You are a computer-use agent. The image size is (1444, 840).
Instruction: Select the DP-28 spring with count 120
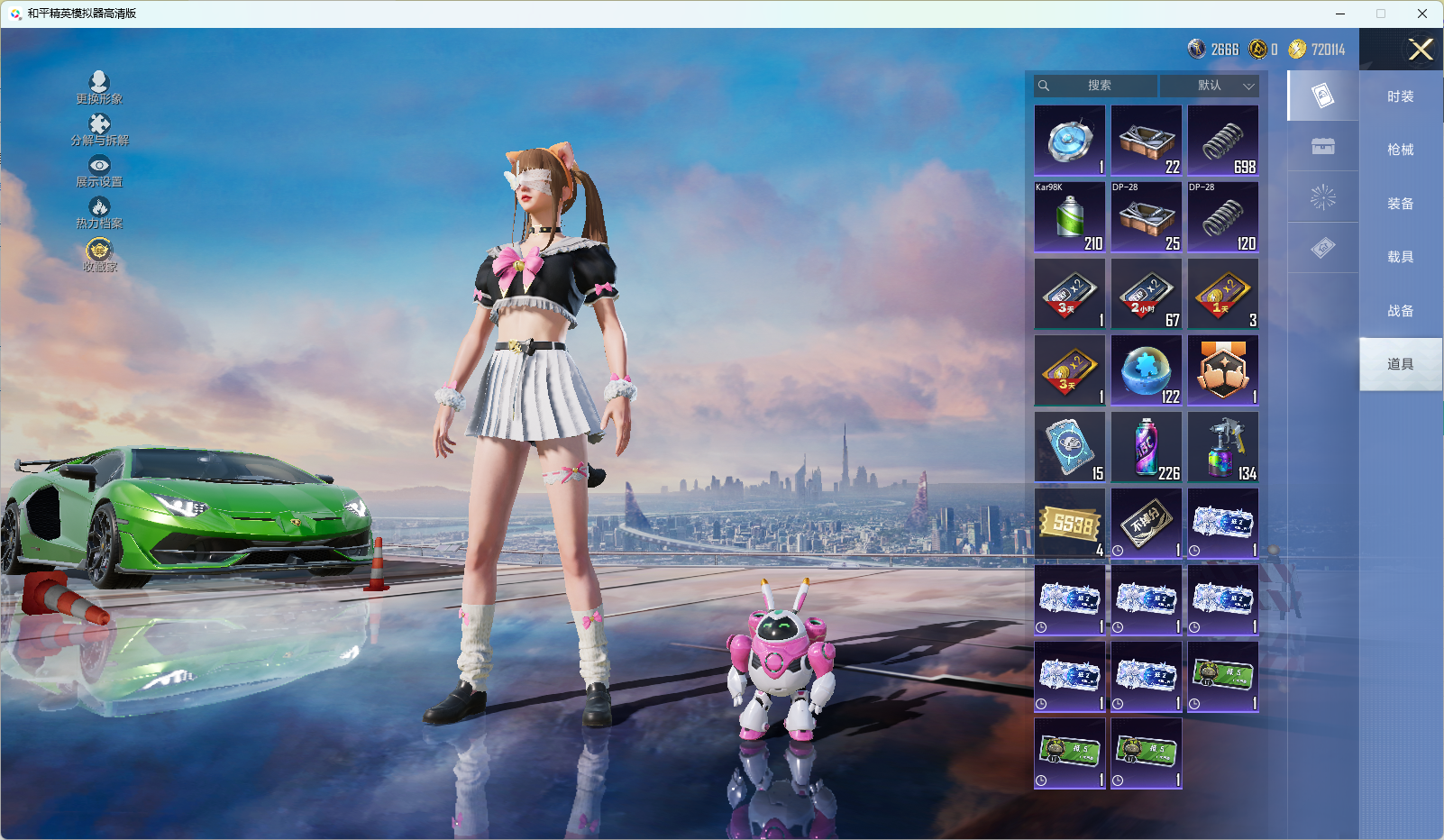(x=1223, y=217)
